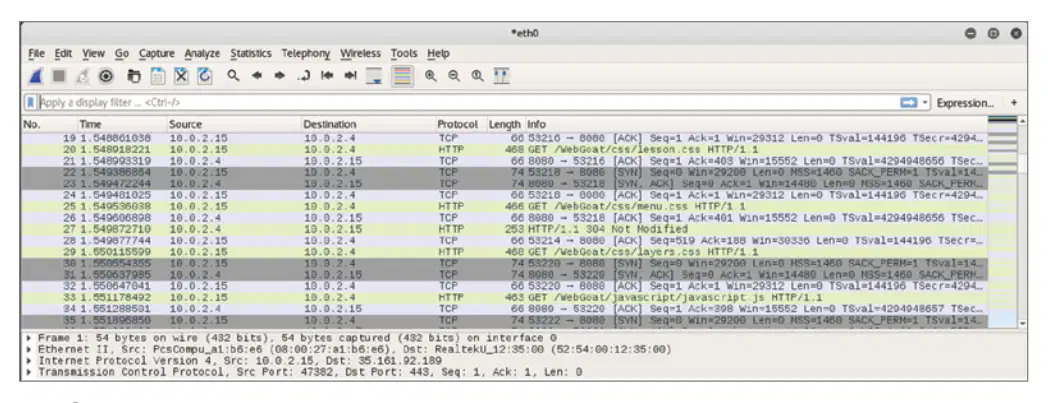This screenshot has height=403, width=1048.
Task: Zoom out the packet text
Action: point(454,76)
